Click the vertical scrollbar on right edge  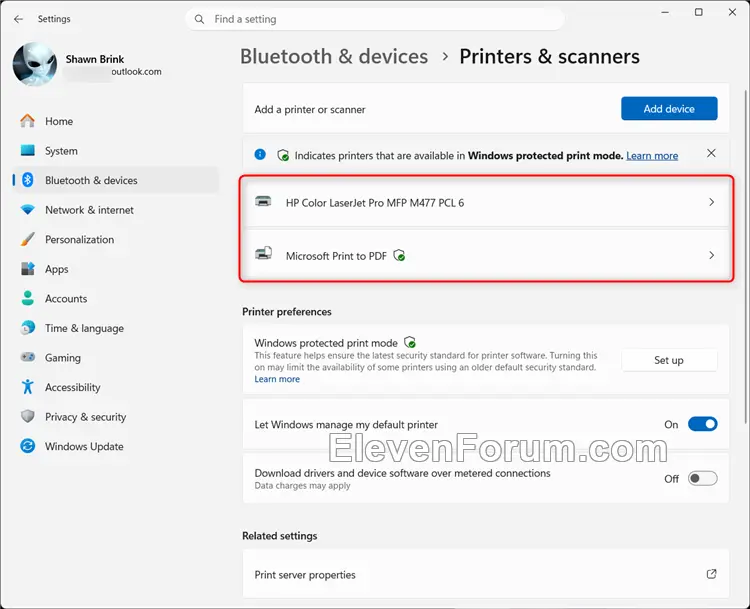click(x=745, y=256)
